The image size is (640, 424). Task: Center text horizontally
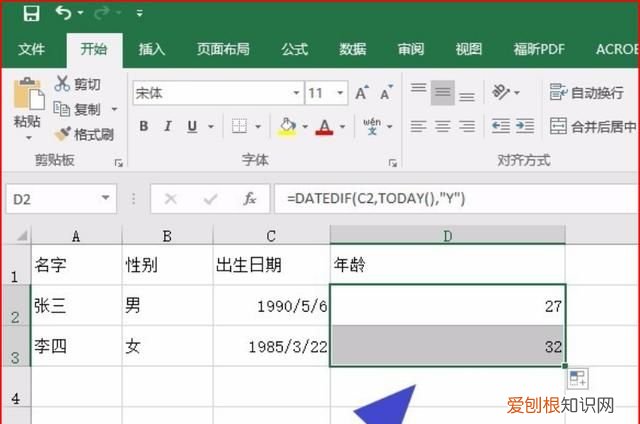(442, 127)
